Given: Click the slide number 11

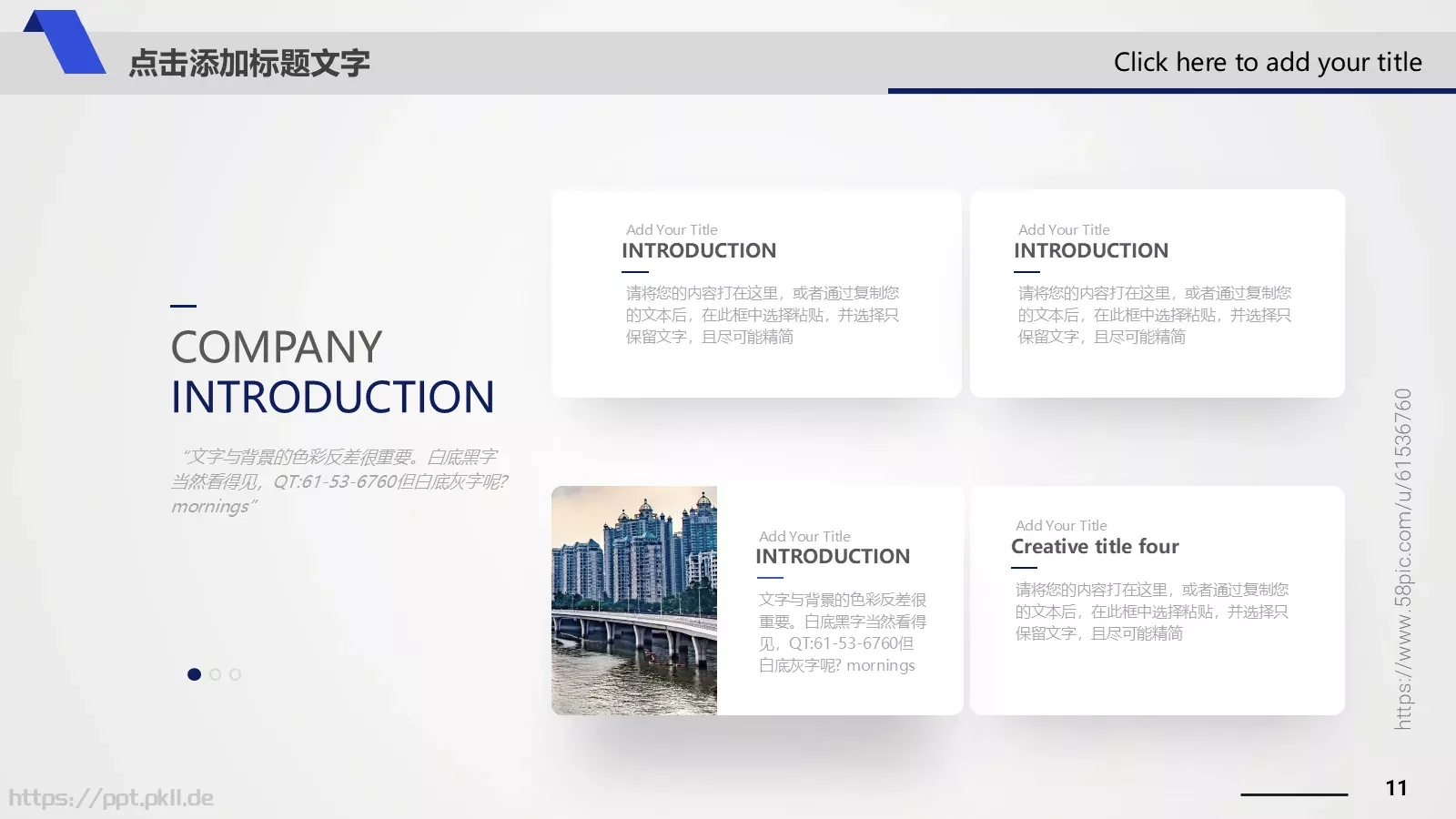Looking at the screenshot, I should pyautogui.click(x=1396, y=788).
